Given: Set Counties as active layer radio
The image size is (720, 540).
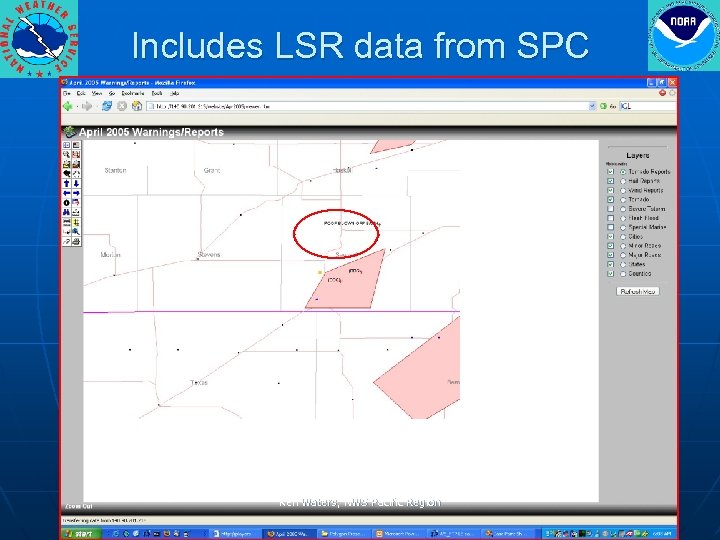Looking at the screenshot, I should click(623, 274).
